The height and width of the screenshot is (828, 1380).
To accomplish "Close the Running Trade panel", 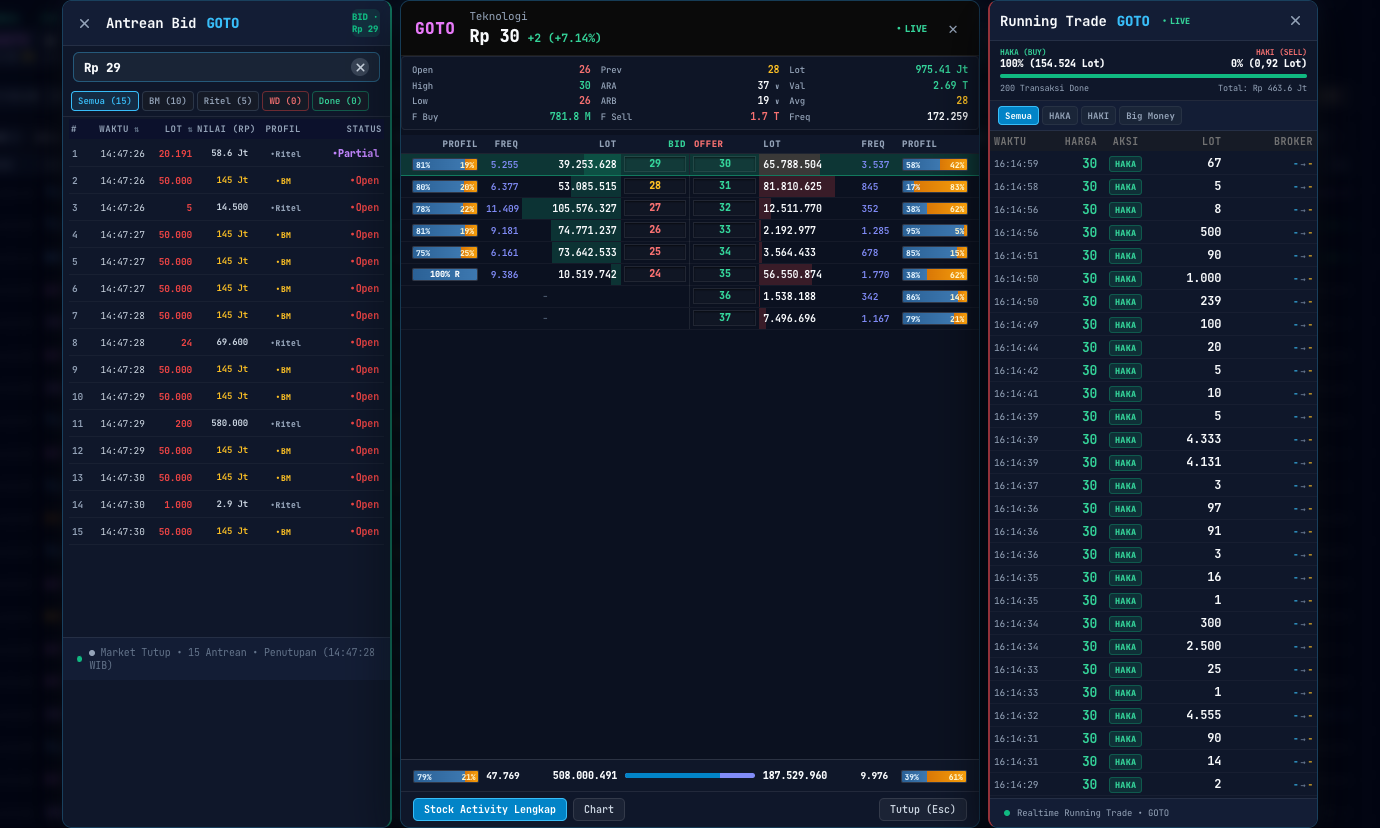I will click(1295, 21).
